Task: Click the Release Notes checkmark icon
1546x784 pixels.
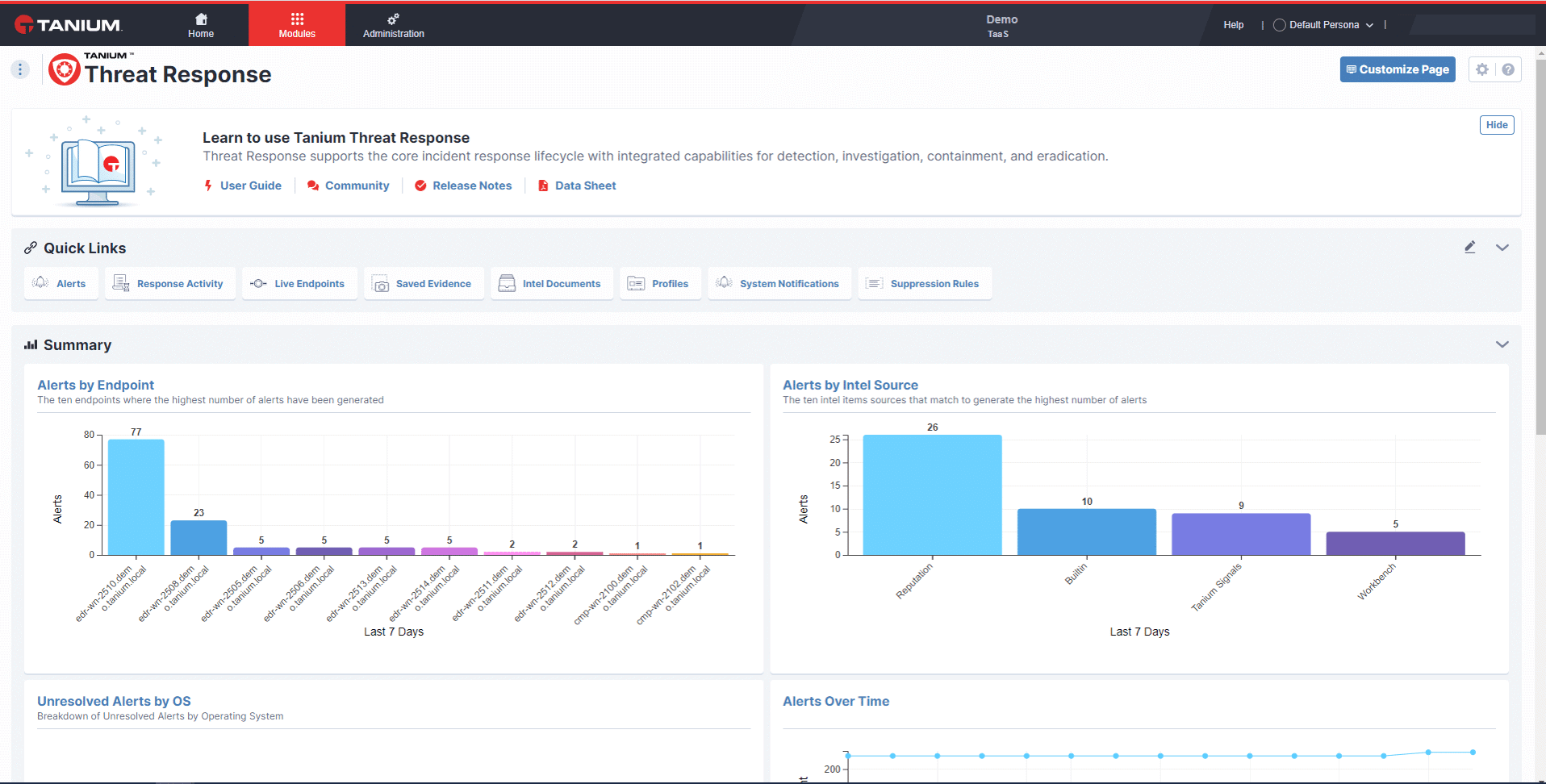Action: (x=420, y=186)
